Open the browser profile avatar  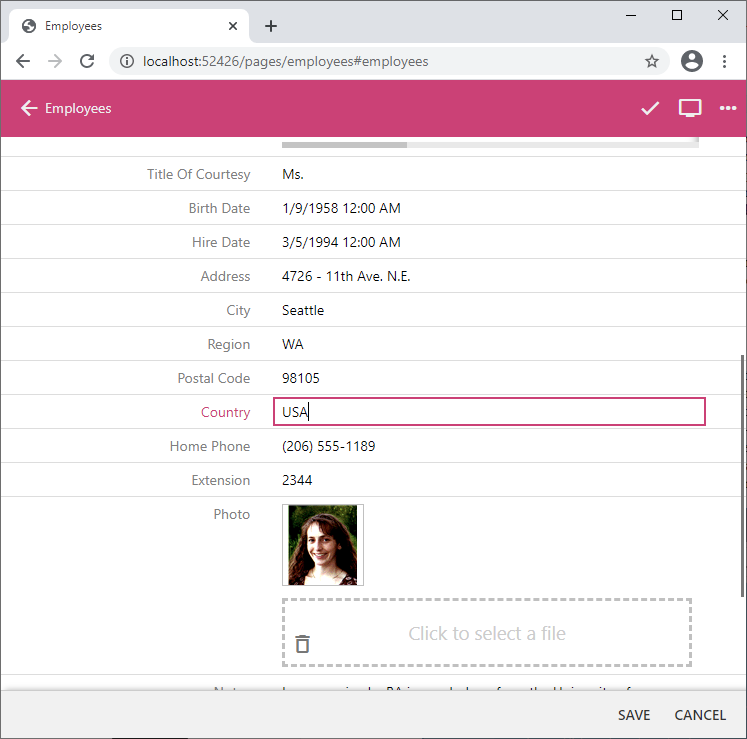click(x=691, y=61)
